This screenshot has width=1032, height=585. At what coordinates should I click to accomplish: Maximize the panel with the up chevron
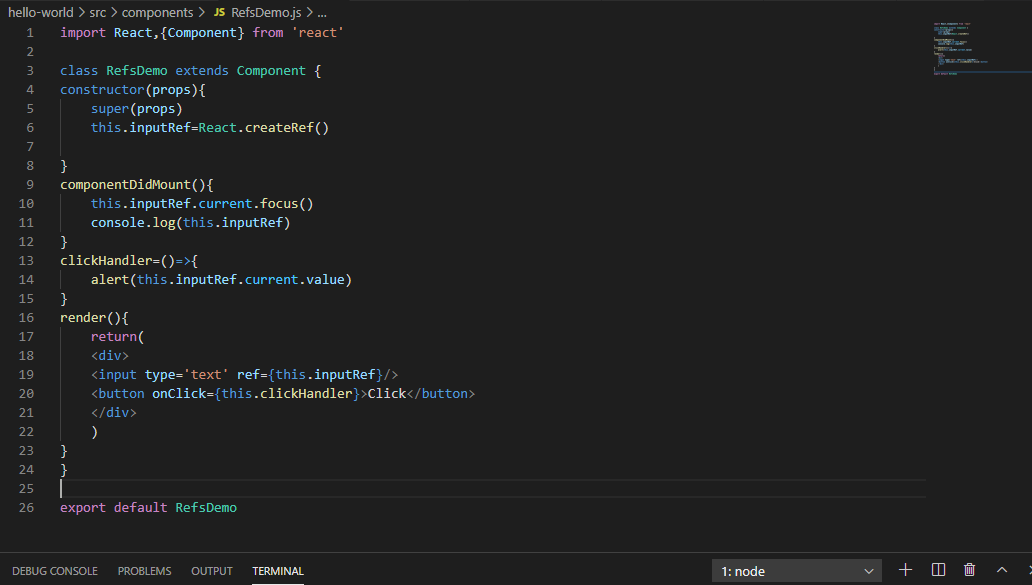point(1002,571)
